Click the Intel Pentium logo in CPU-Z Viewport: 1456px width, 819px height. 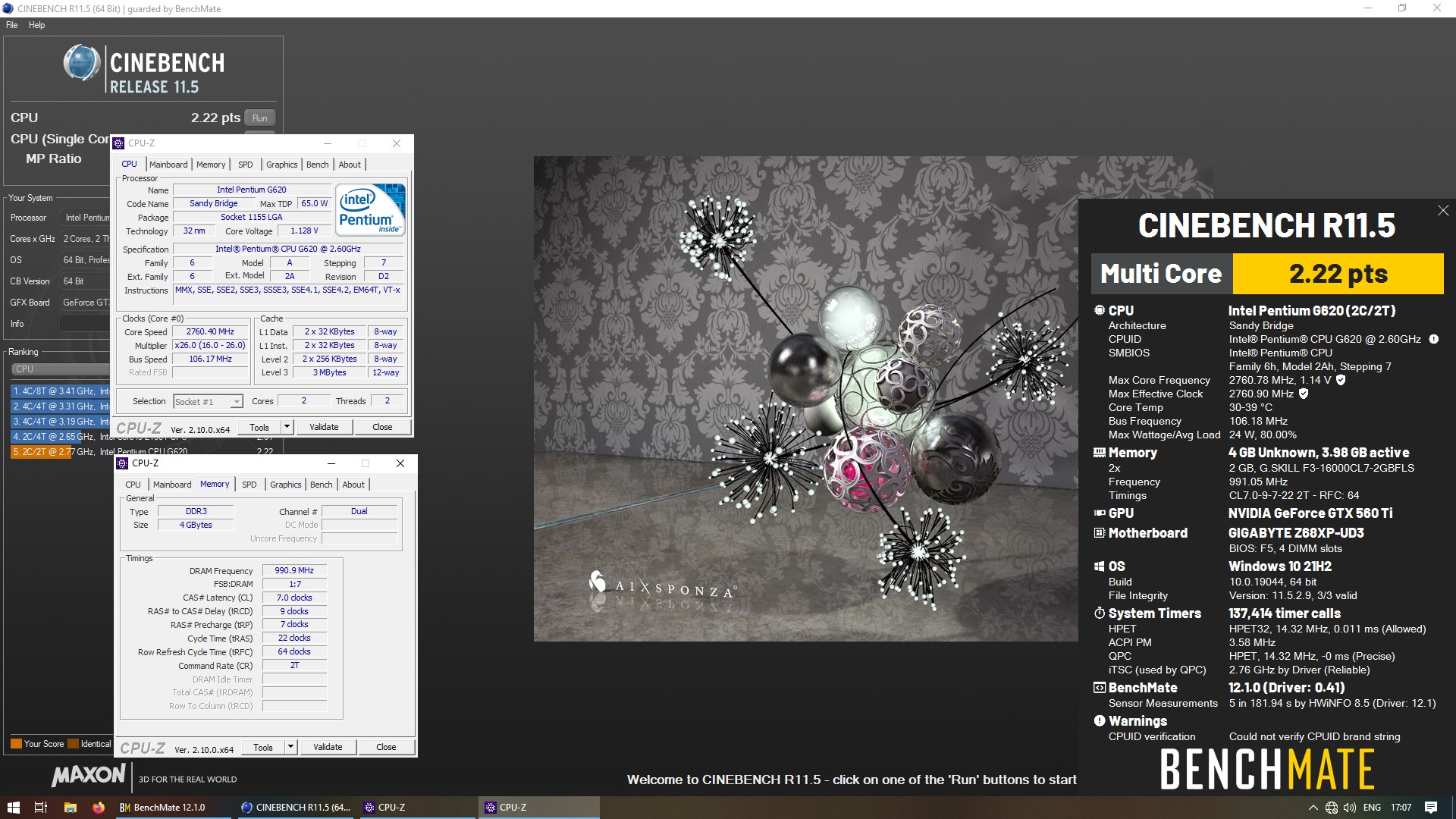370,209
